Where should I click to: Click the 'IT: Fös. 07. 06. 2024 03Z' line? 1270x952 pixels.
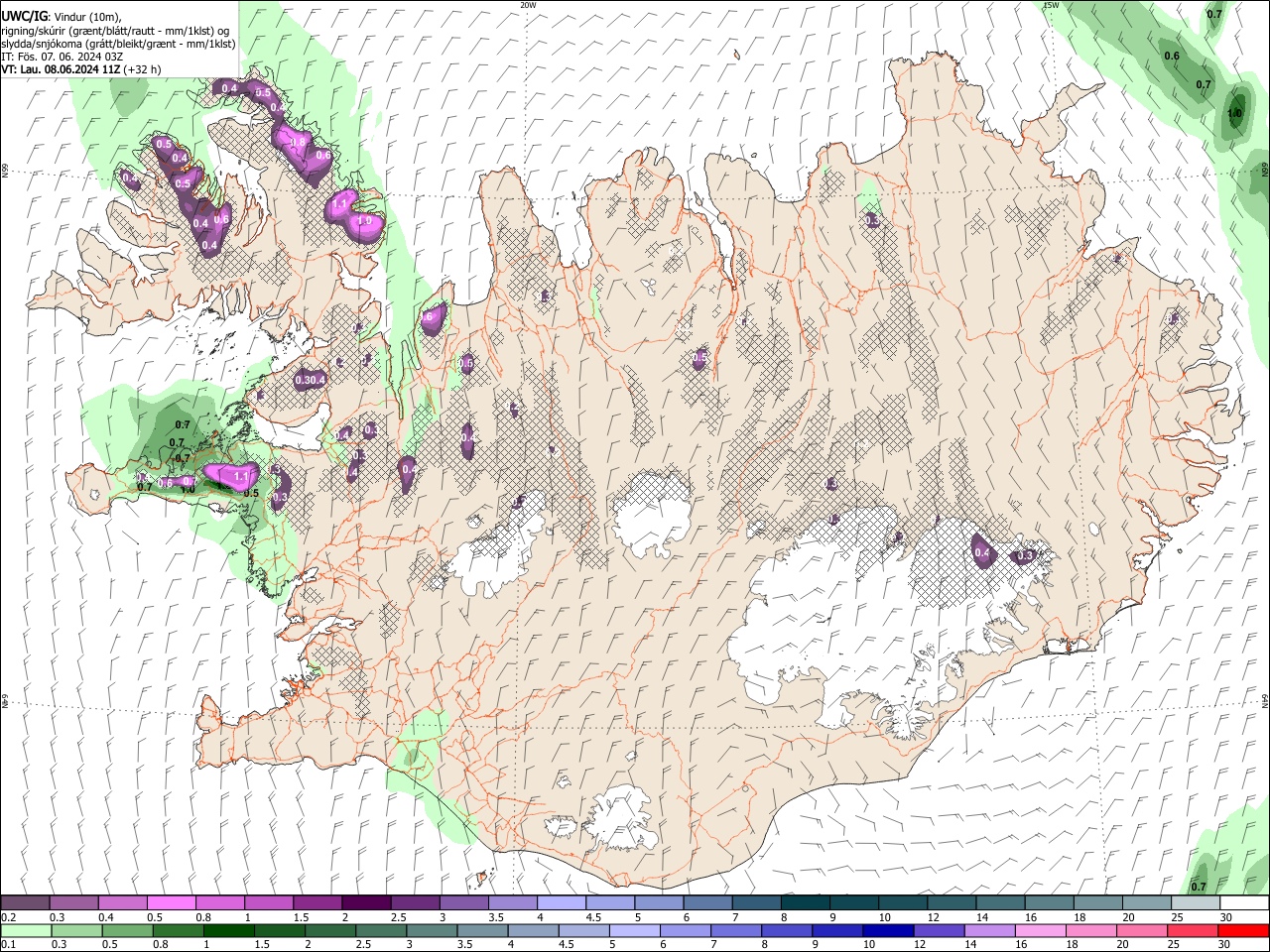[62, 57]
